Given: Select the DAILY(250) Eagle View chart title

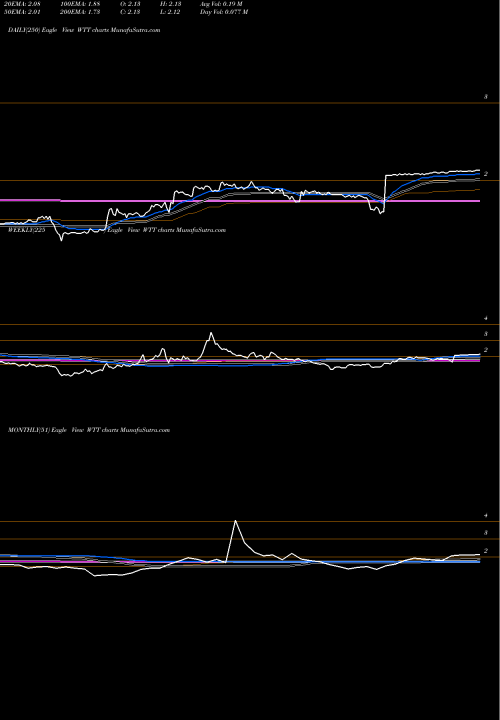Looking at the screenshot, I should [x=84, y=30].
